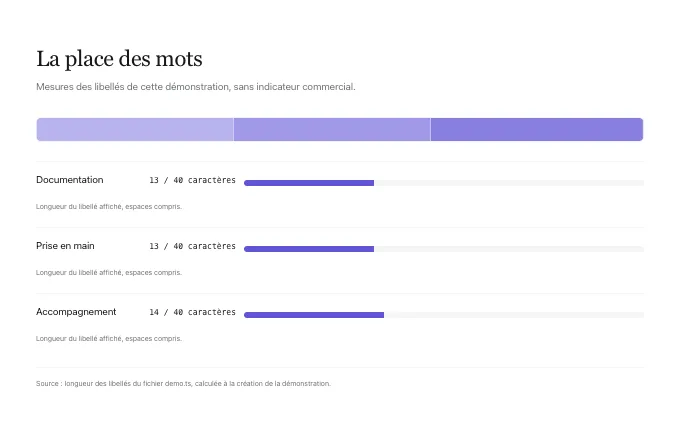
Task: Select the Accompagnement progress bar fill
Action: 314,315
